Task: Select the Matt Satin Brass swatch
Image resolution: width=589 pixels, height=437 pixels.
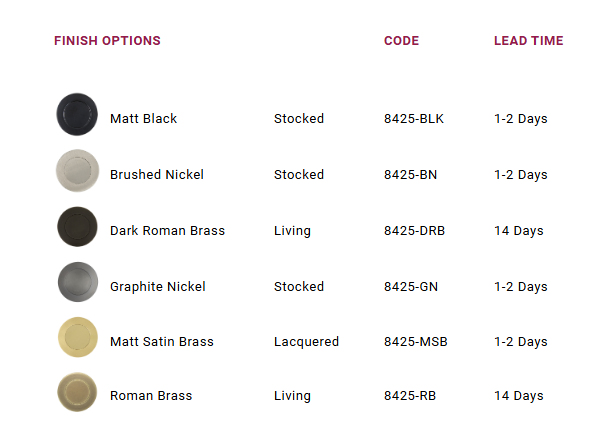Action: [x=78, y=337]
